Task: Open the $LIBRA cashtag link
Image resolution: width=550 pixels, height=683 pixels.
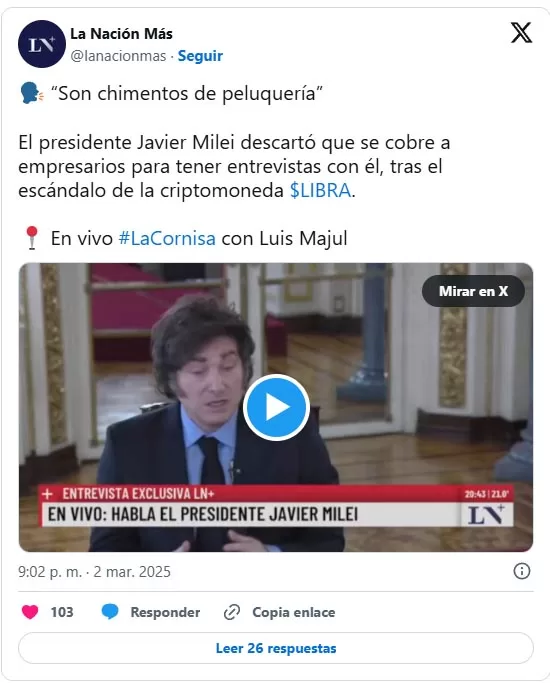Action: pyautogui.click(x=321, y=190)
